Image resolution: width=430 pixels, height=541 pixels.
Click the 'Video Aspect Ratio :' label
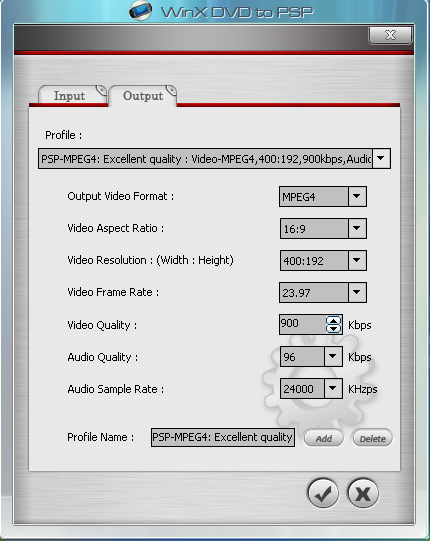pos(116,228)
